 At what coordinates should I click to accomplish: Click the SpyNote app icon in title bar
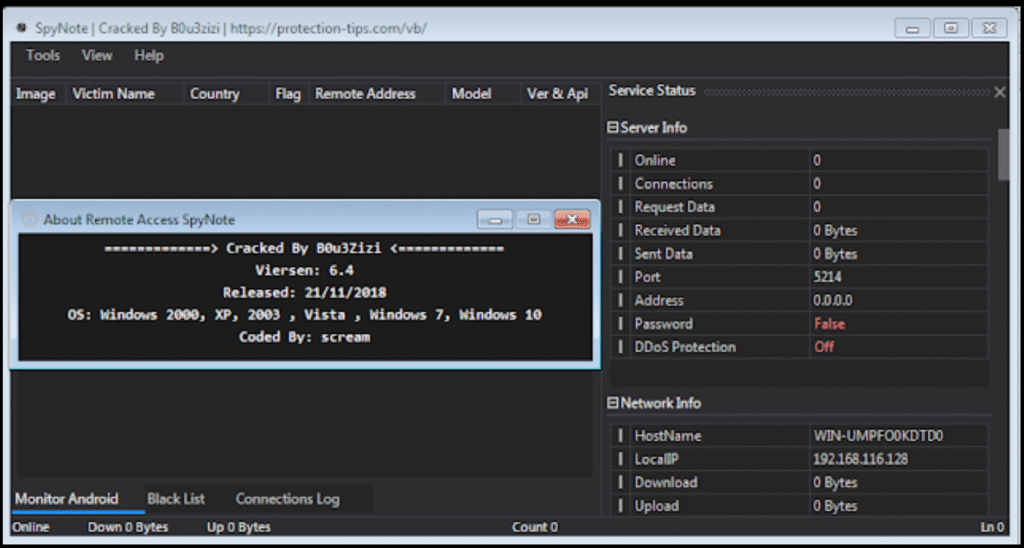tap(22, 28)
